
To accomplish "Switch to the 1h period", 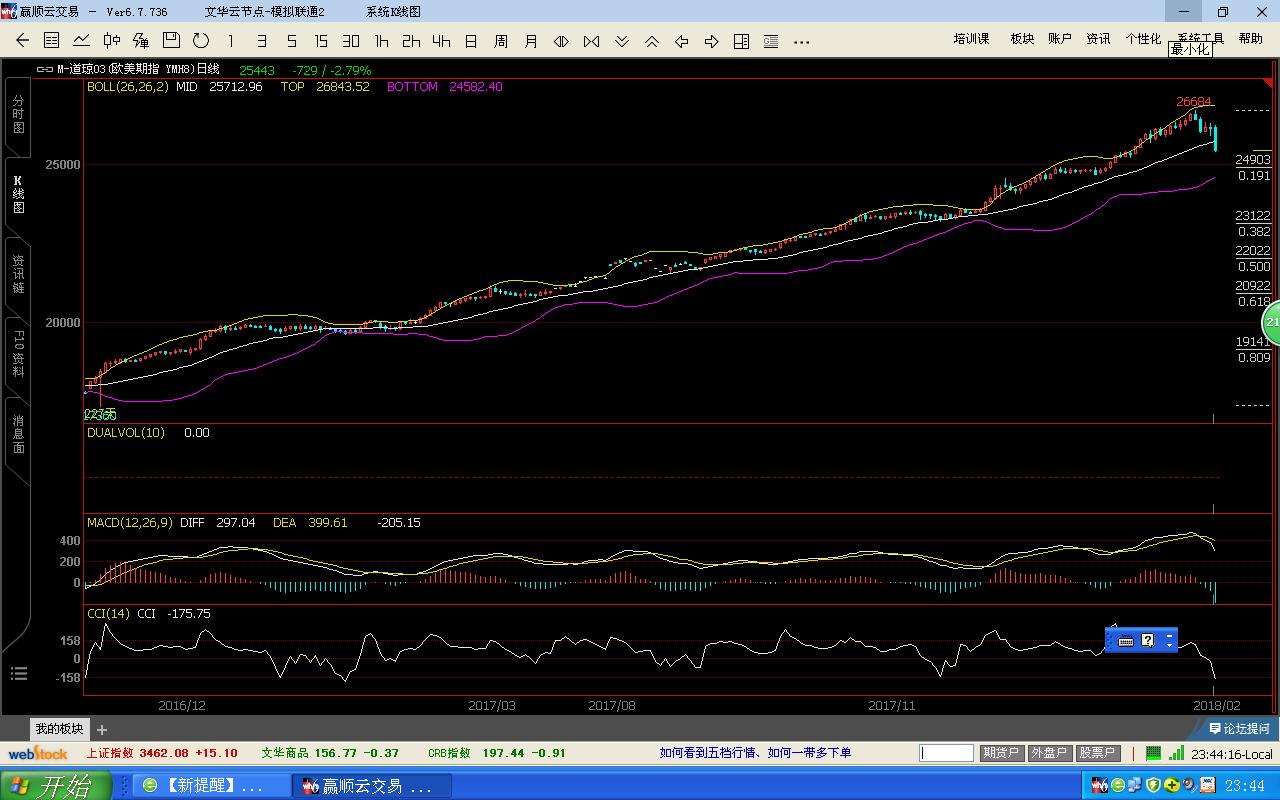I will (381, 41).
